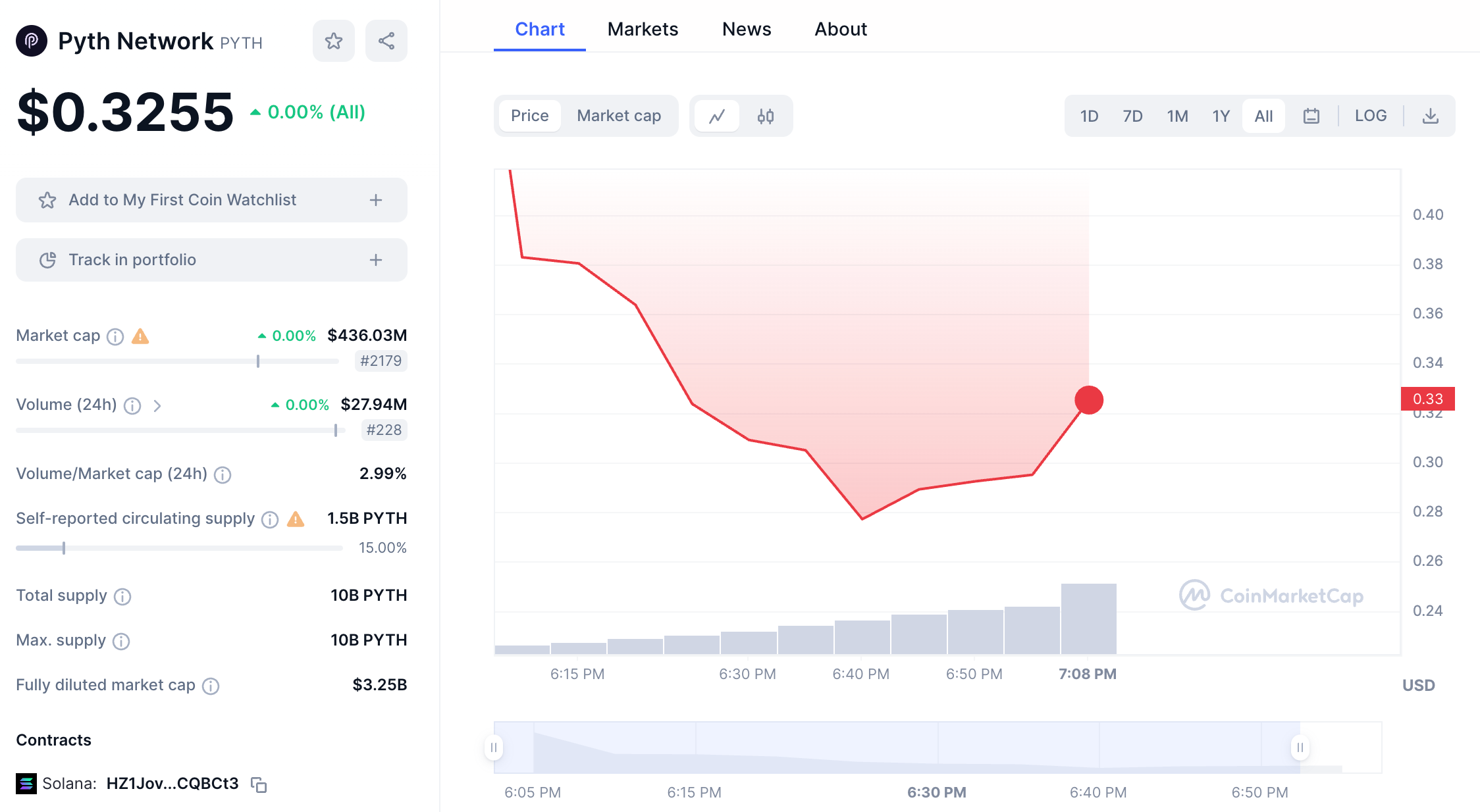Open Market cap info tooltip icon

(115, 336)
